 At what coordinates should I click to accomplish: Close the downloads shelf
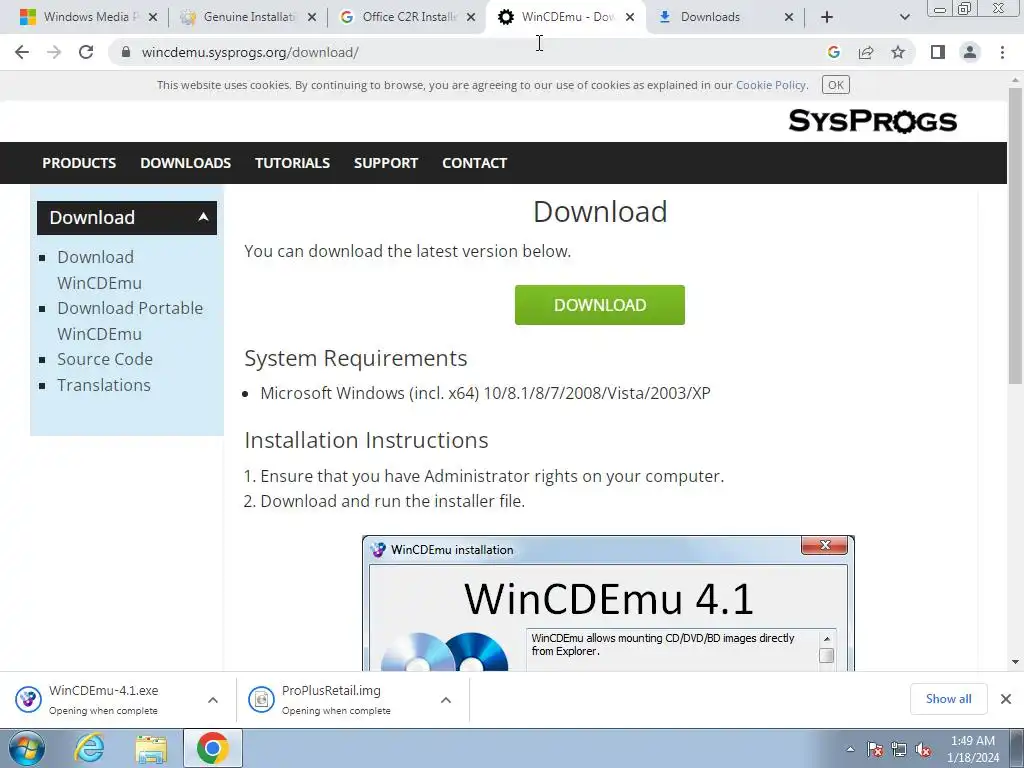click(x=1006, y=699)
